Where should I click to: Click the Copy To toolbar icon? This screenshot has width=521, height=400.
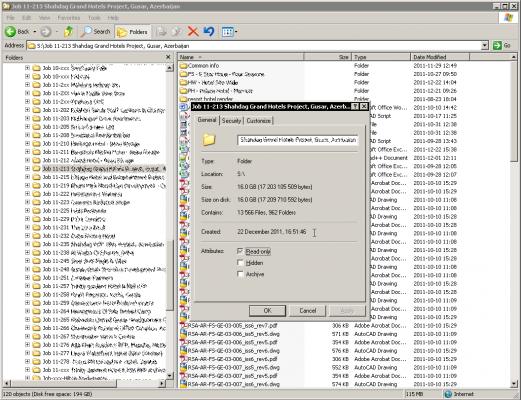pos(176,32)
